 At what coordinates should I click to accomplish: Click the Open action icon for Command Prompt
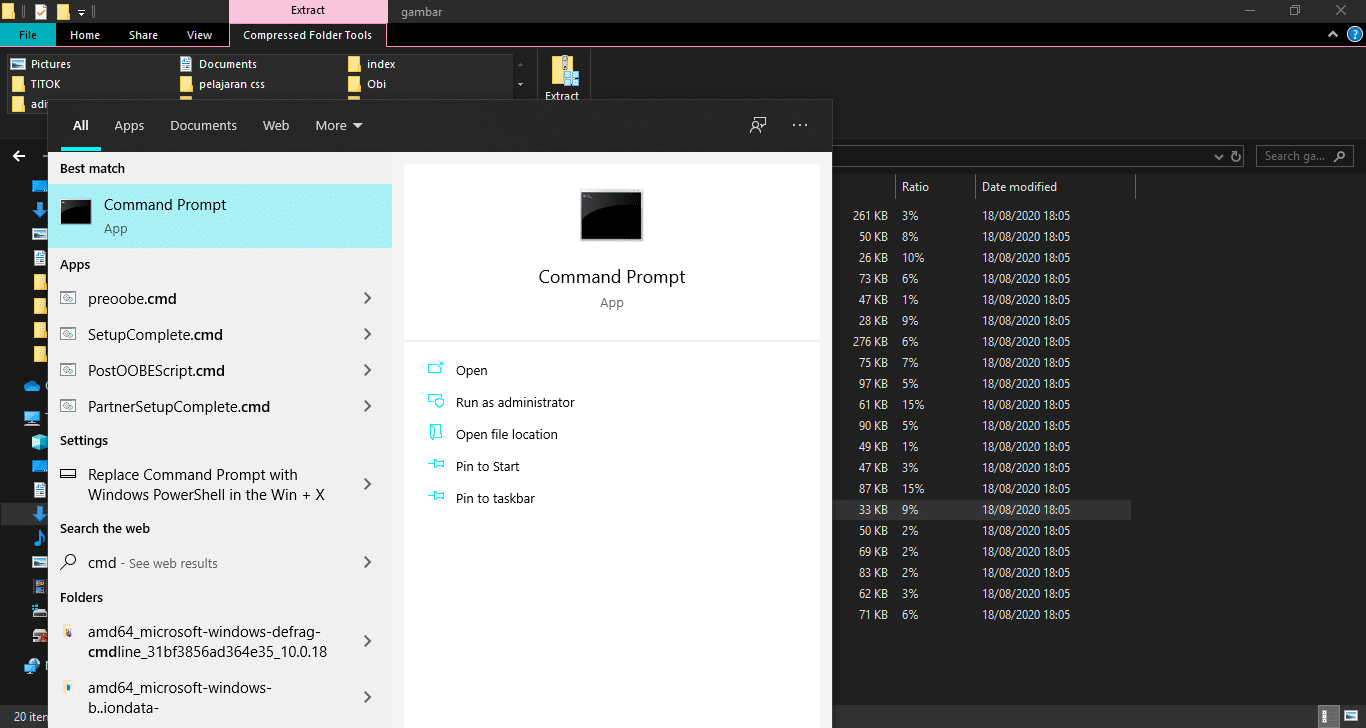pyautogui.click(x=436, y=369)
